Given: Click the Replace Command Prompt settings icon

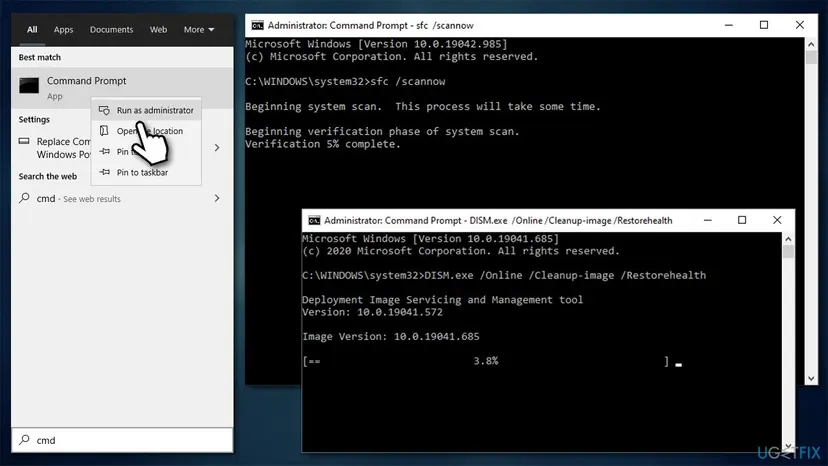Looking at the screenshot, I should coord(24,141).
